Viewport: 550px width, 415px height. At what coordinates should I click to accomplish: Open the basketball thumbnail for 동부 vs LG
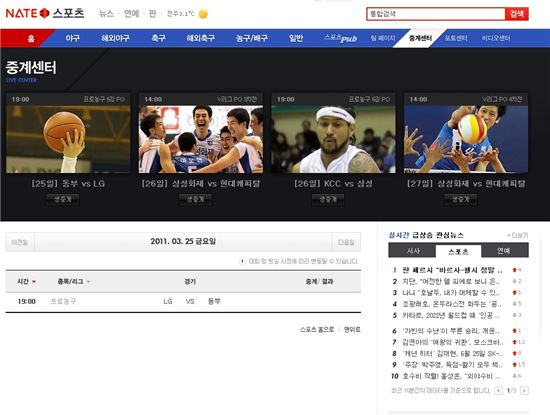click(x=68, y=139)
